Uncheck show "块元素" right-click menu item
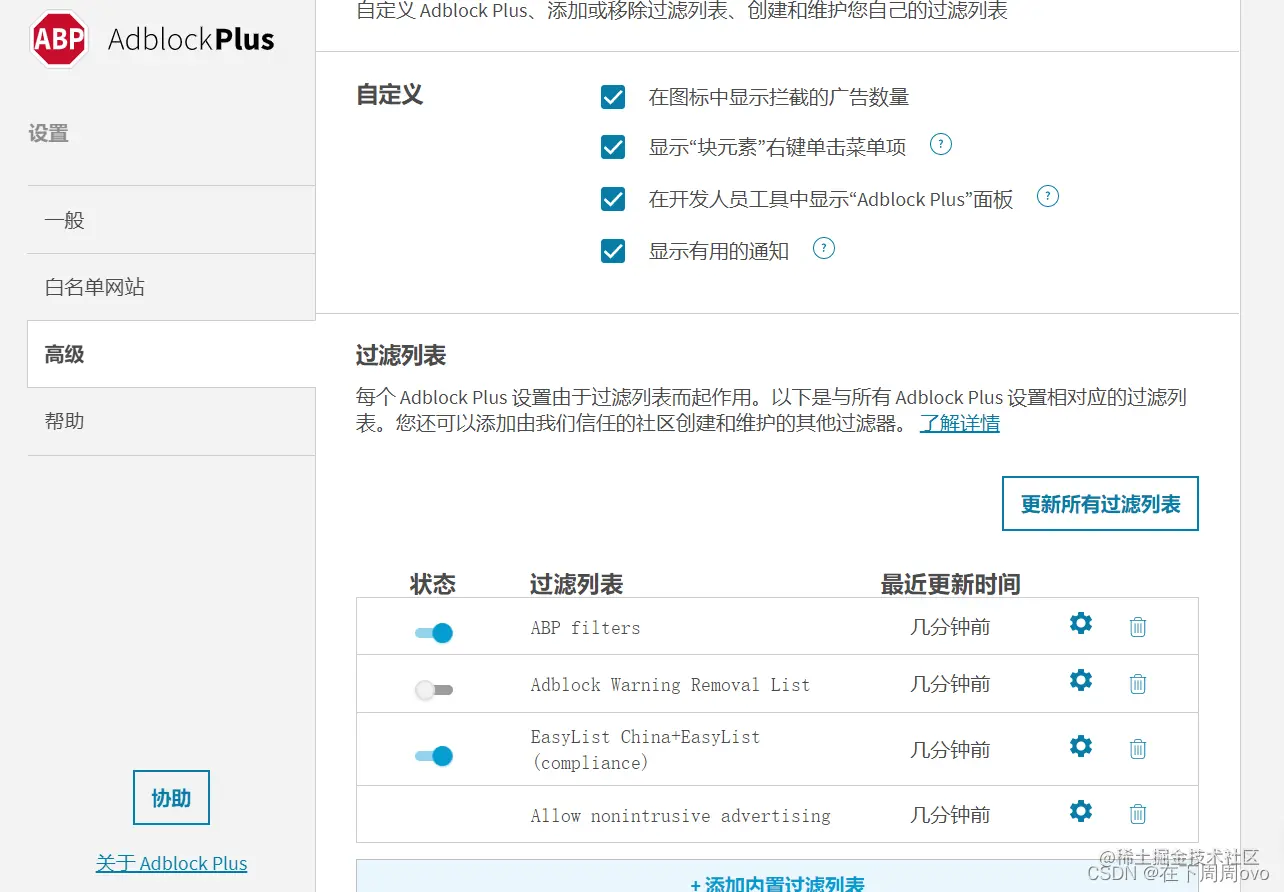This screenshot has height=892, width=1284. click(x=613, y=147)
